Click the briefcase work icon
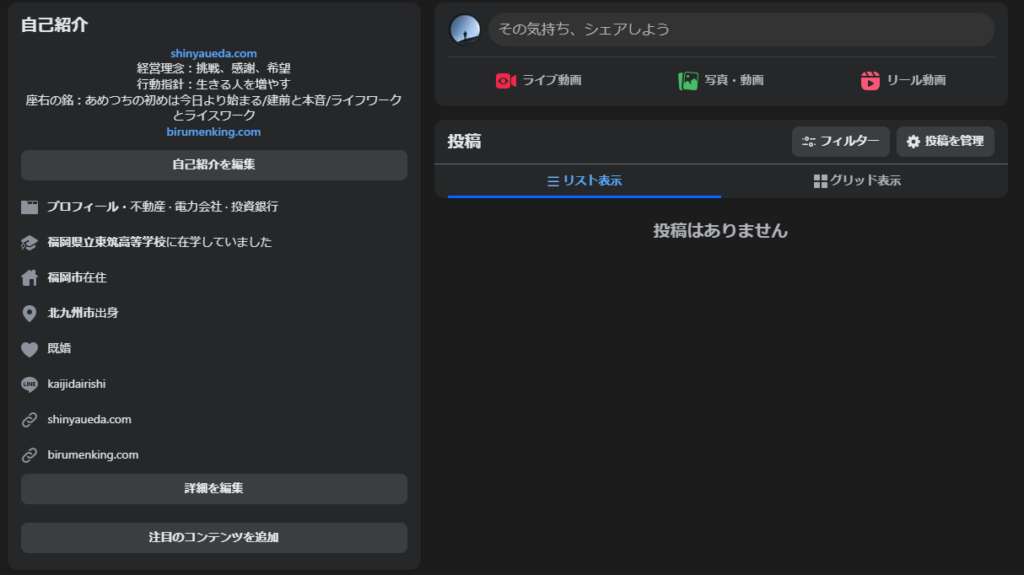Viewport: 1024px width, 575px height. tap(29, 207)
